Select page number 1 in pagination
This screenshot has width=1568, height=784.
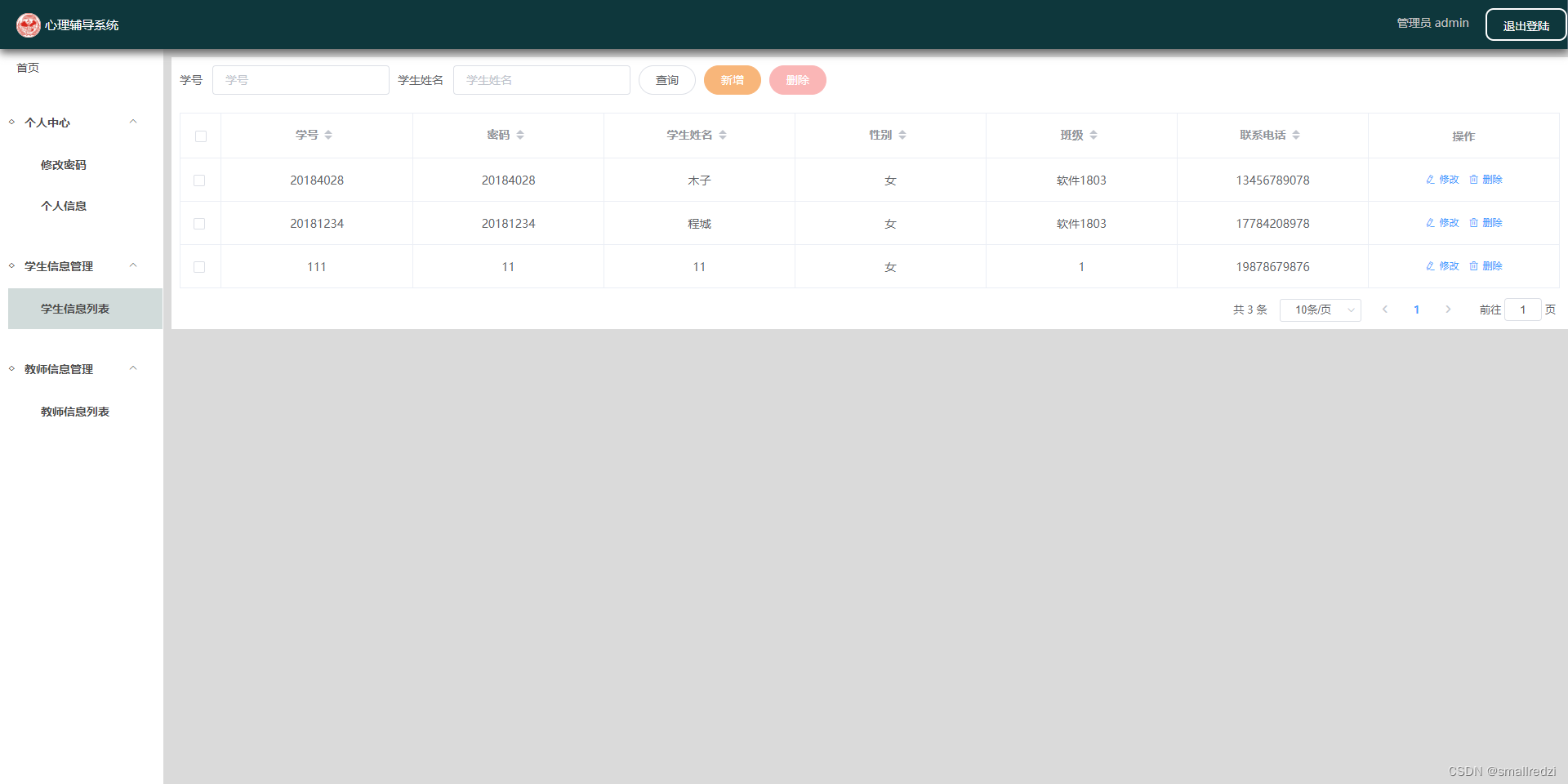(1416, 310)
